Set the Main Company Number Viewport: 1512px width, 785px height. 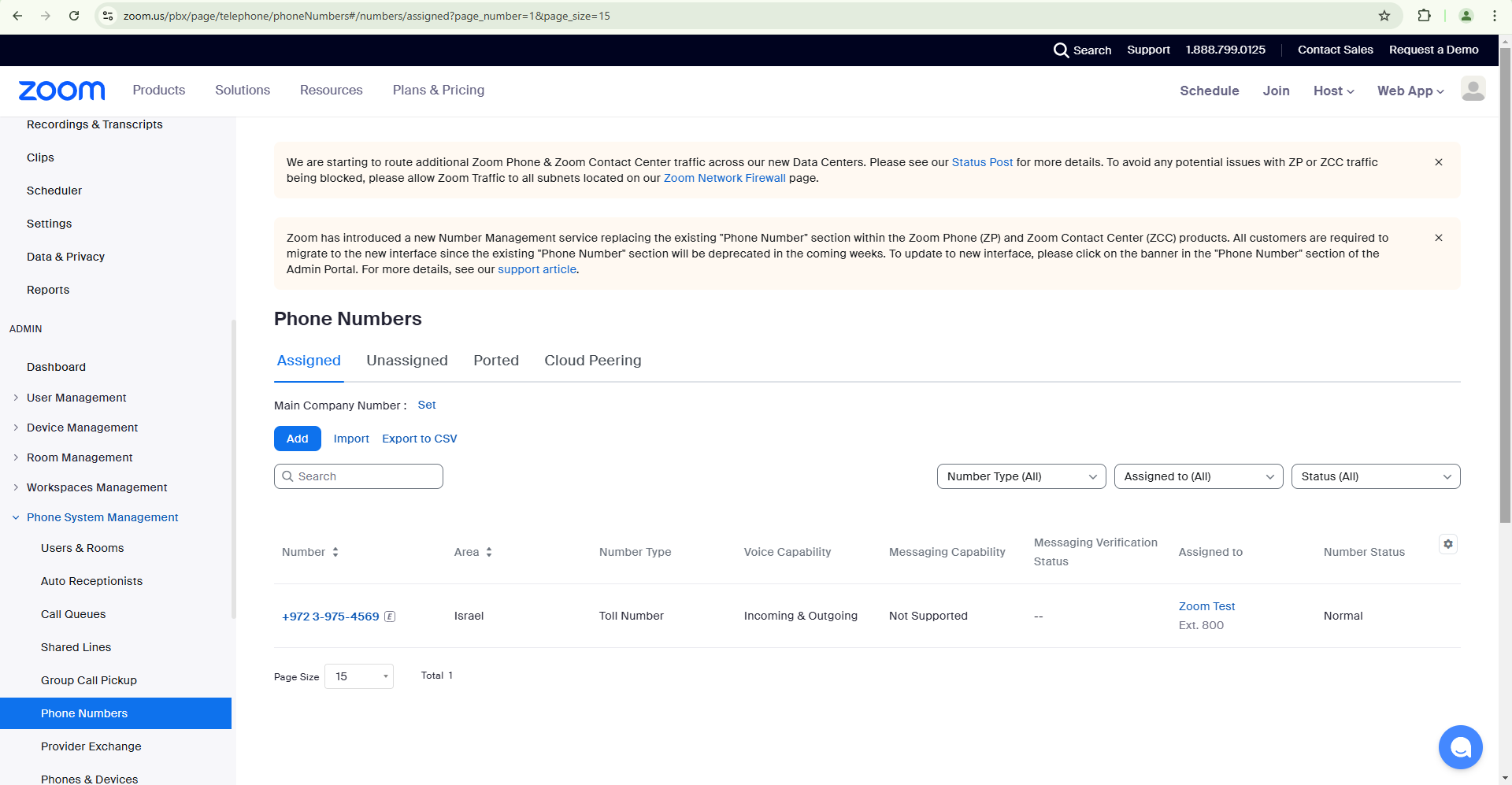click(x=427, y=405)
